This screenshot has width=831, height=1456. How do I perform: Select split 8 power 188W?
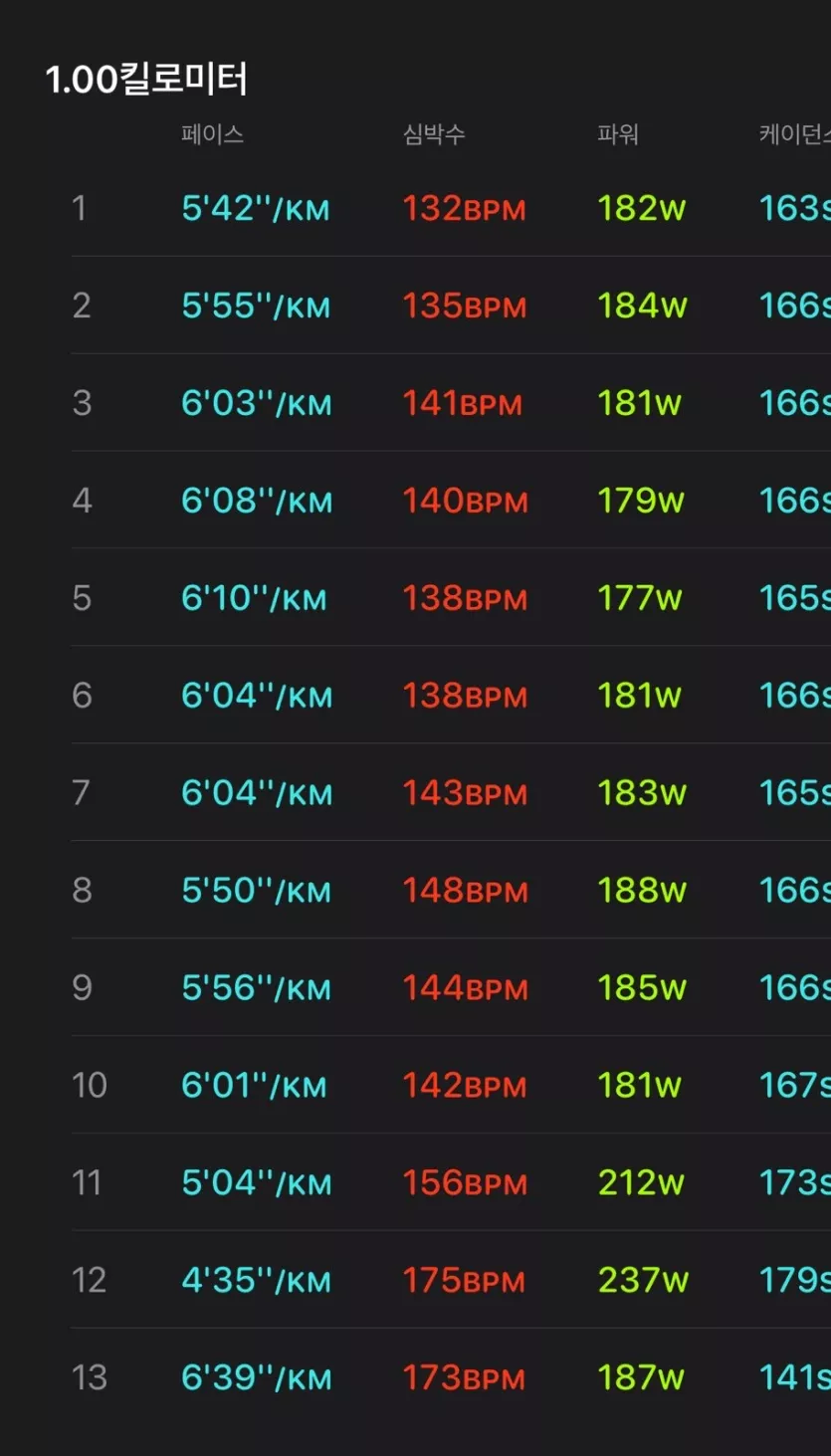641,891
